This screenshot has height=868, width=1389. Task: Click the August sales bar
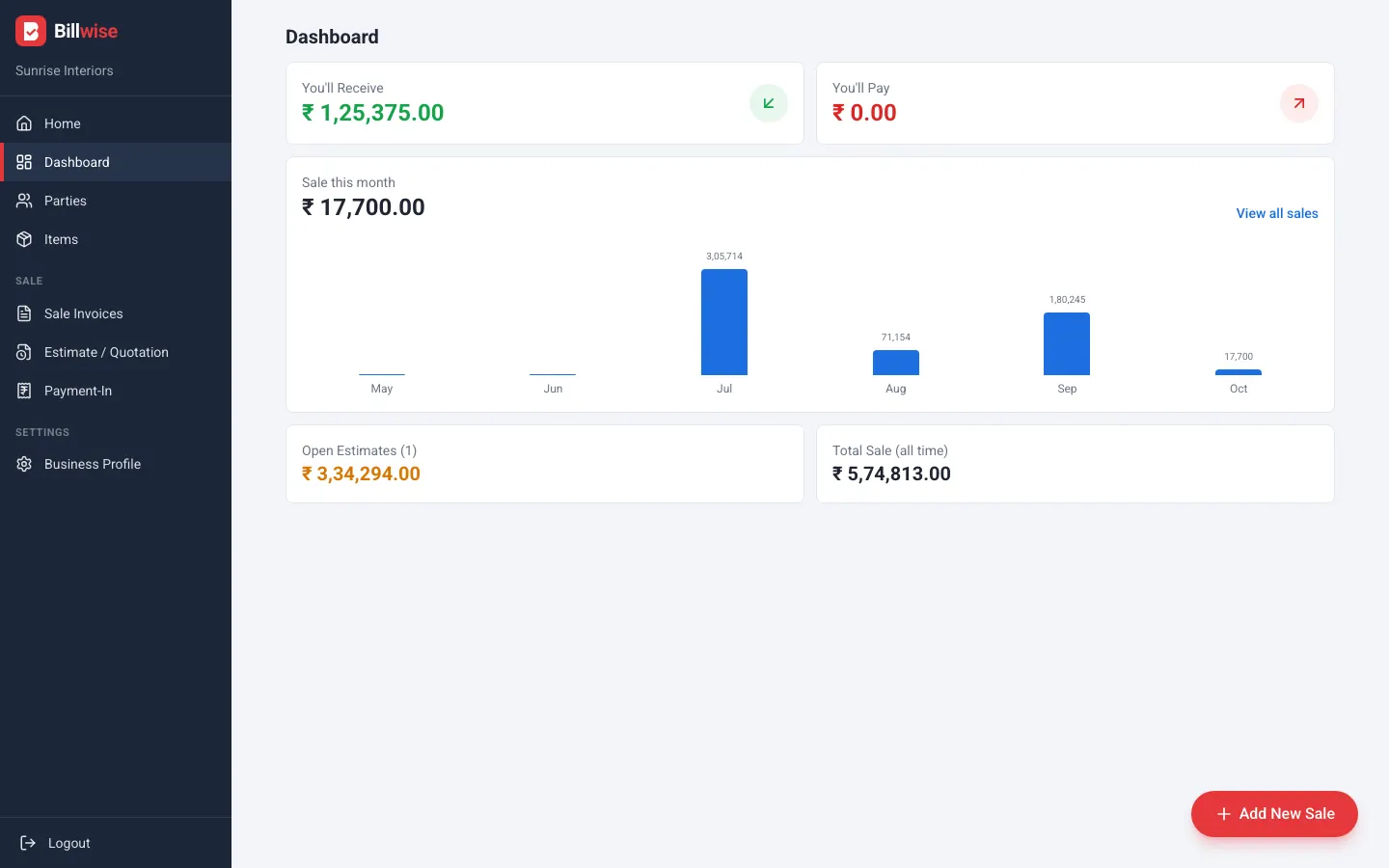coord(896,363)
